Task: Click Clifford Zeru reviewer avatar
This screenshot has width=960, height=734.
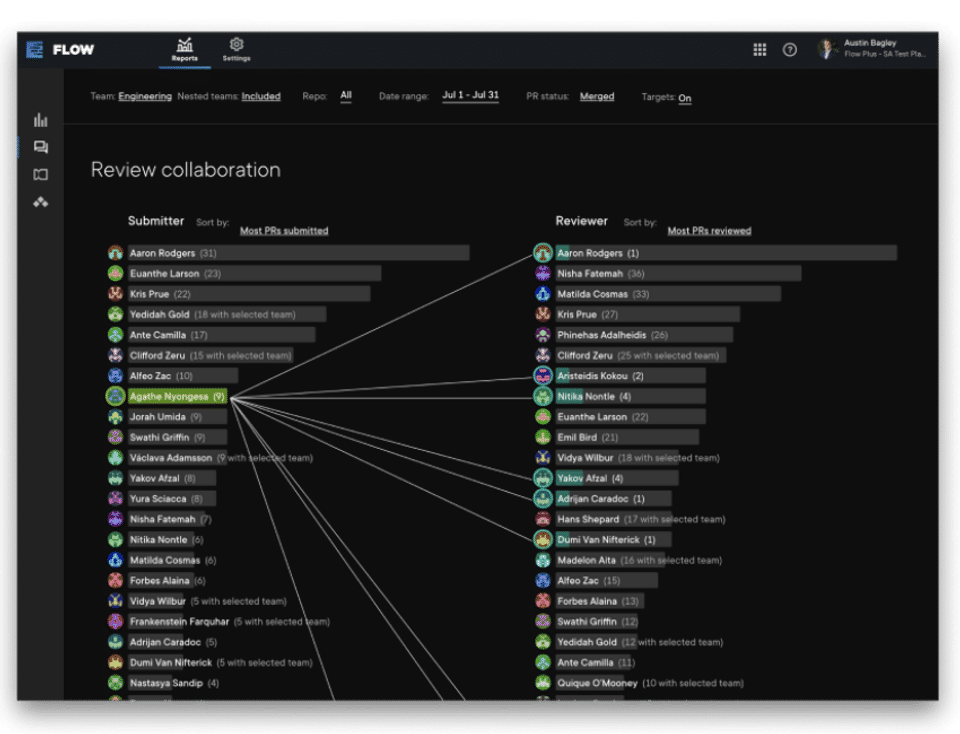Action: [x=542, y=356]
